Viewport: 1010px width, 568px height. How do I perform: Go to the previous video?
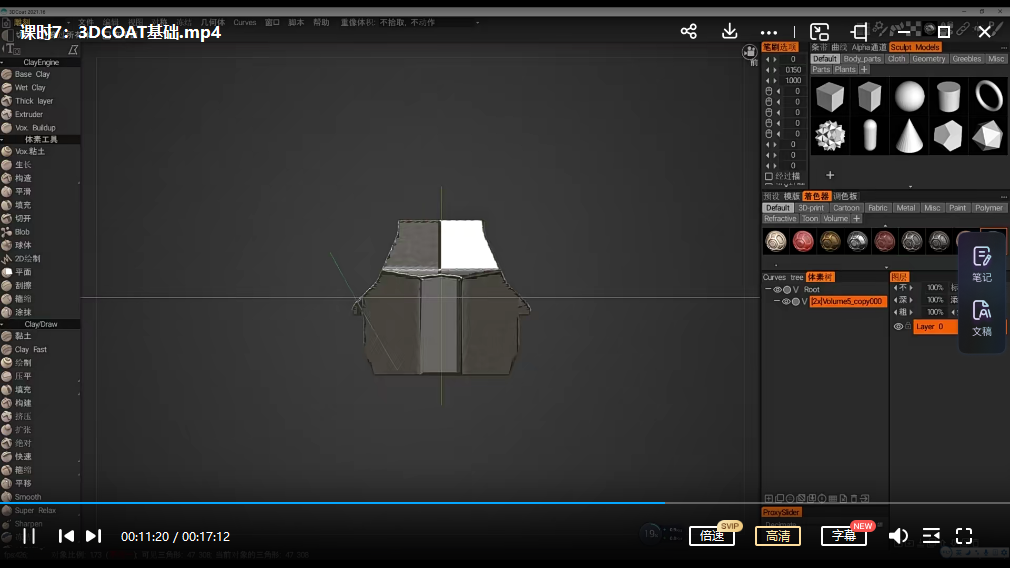pyautogui.click(x=66, y=536)
